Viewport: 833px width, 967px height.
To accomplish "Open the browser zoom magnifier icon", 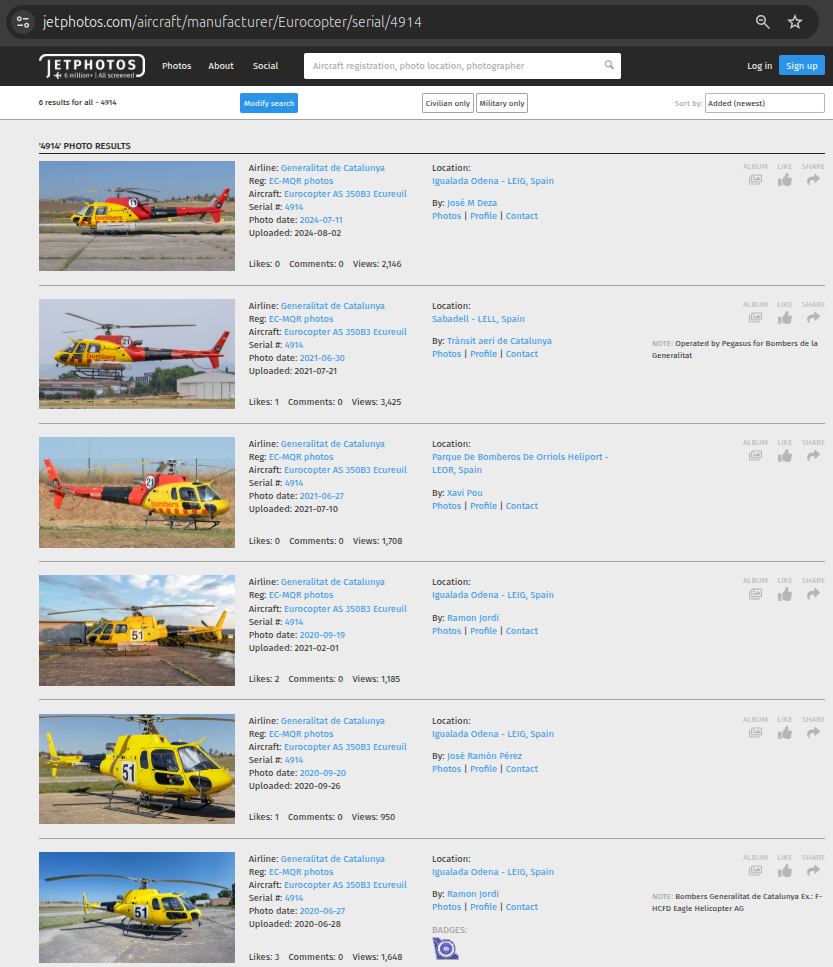I will pos(762,22).
